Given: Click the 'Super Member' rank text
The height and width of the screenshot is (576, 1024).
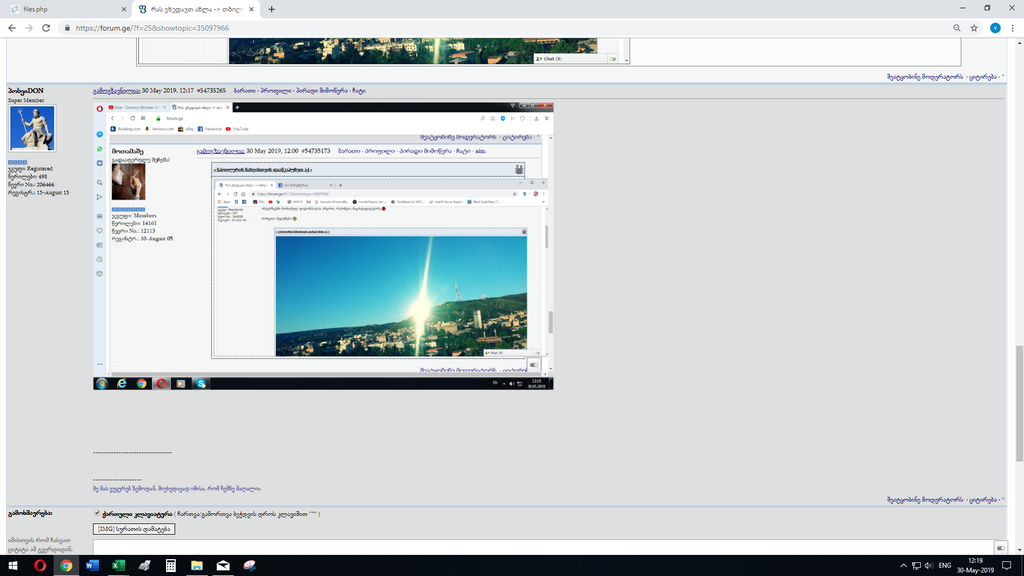Looking at the screenshot, I should pyautogui.click(x=26, y=101).
